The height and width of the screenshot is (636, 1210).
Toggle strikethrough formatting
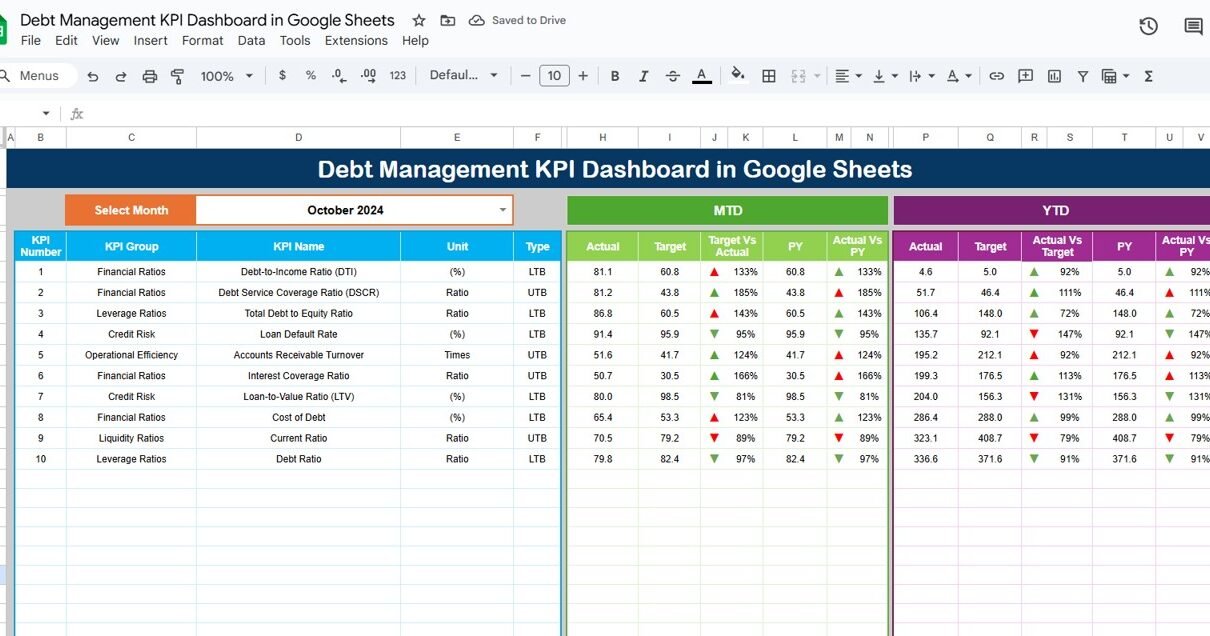pyautogui.click(x=672, y=76)
